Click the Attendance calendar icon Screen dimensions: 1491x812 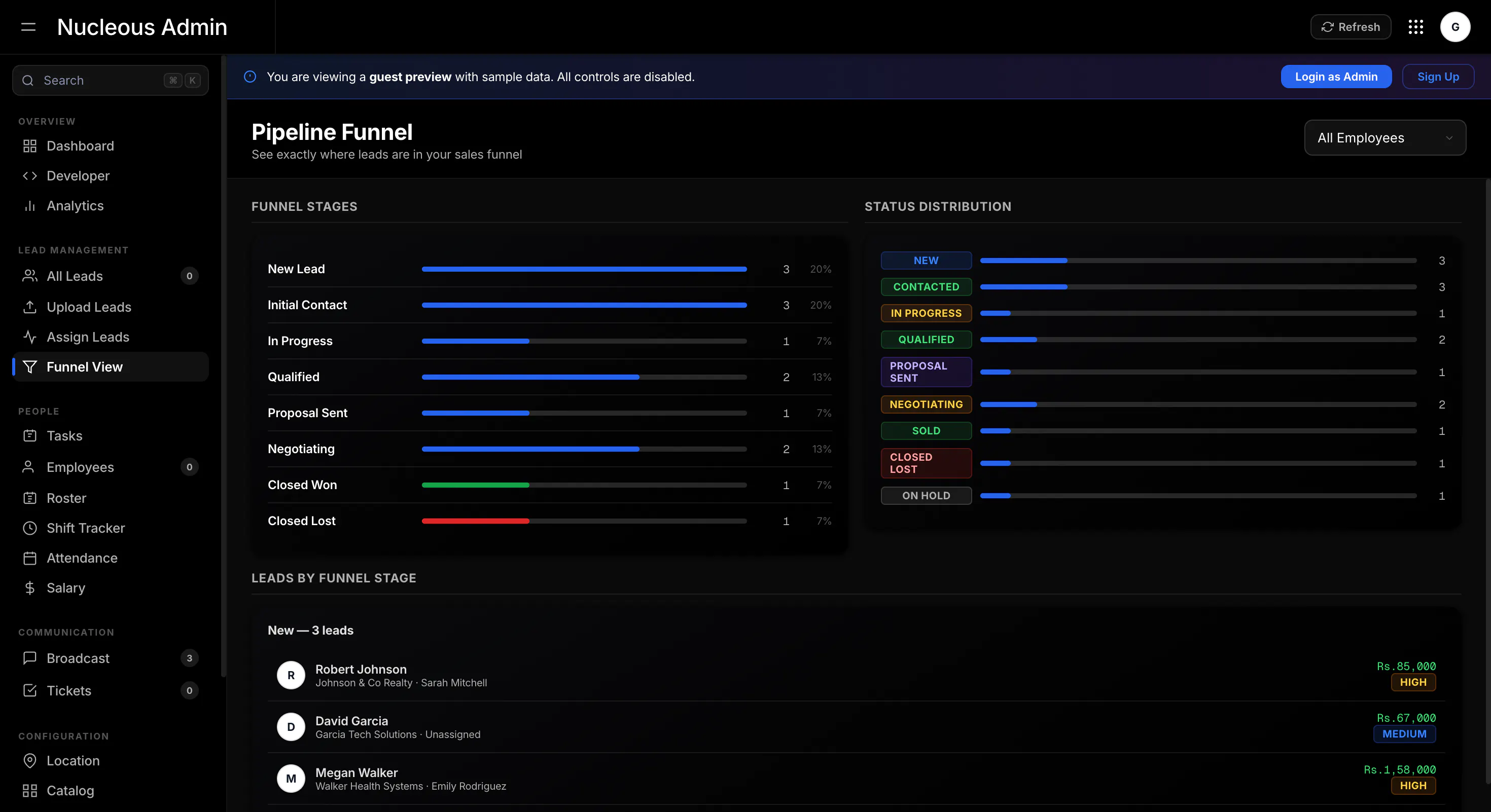(29, 558)
